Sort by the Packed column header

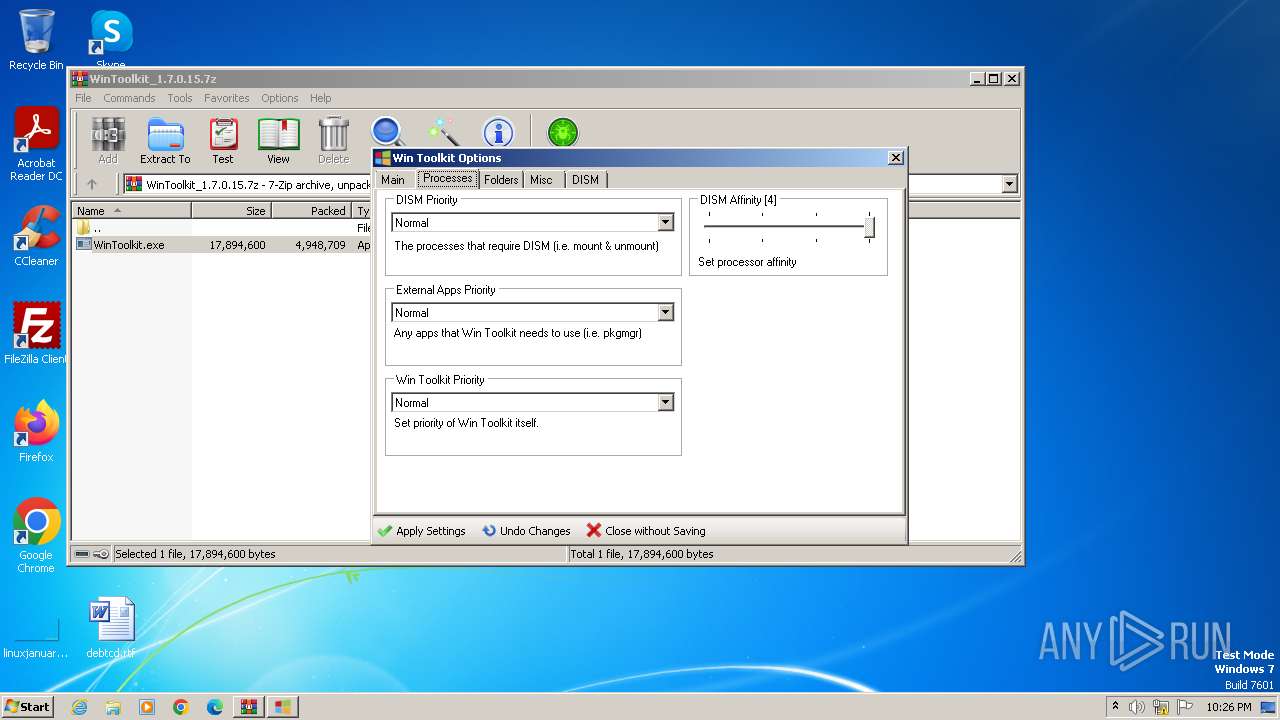click(312, 211)
